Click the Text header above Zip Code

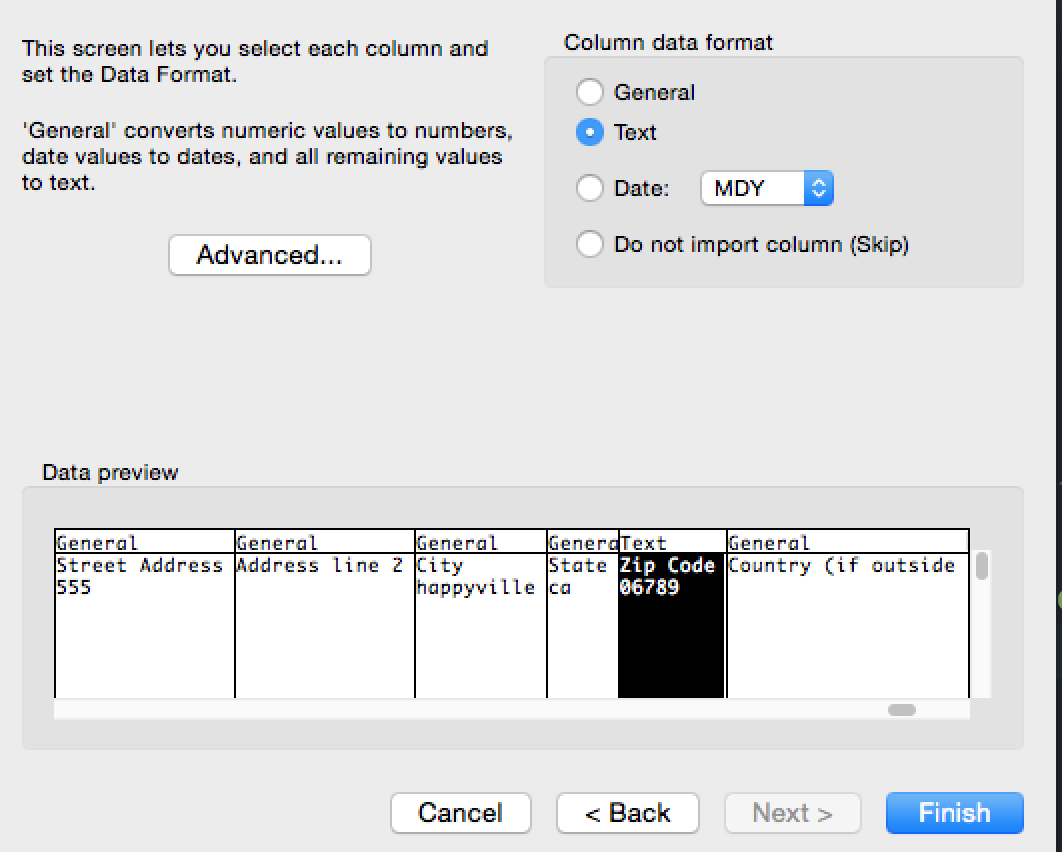(x=671, y=542)
